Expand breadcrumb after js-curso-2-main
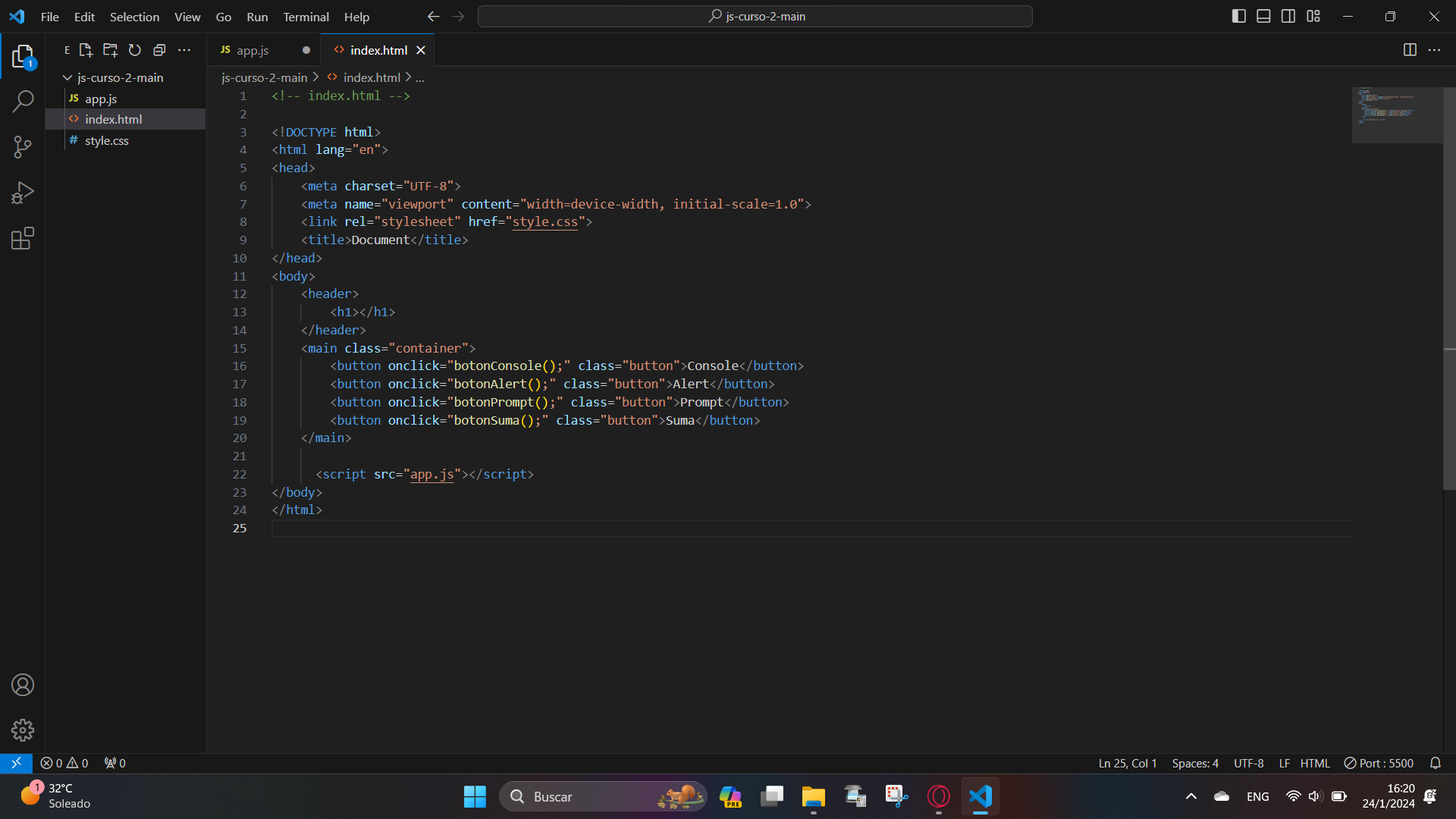1456x819 pixels. coord(315,77)
